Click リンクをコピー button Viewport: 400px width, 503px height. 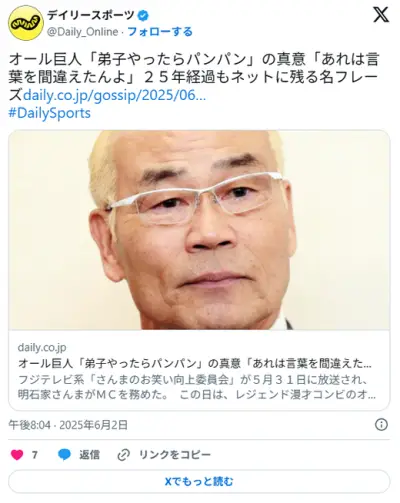click(x=175, y=455)
